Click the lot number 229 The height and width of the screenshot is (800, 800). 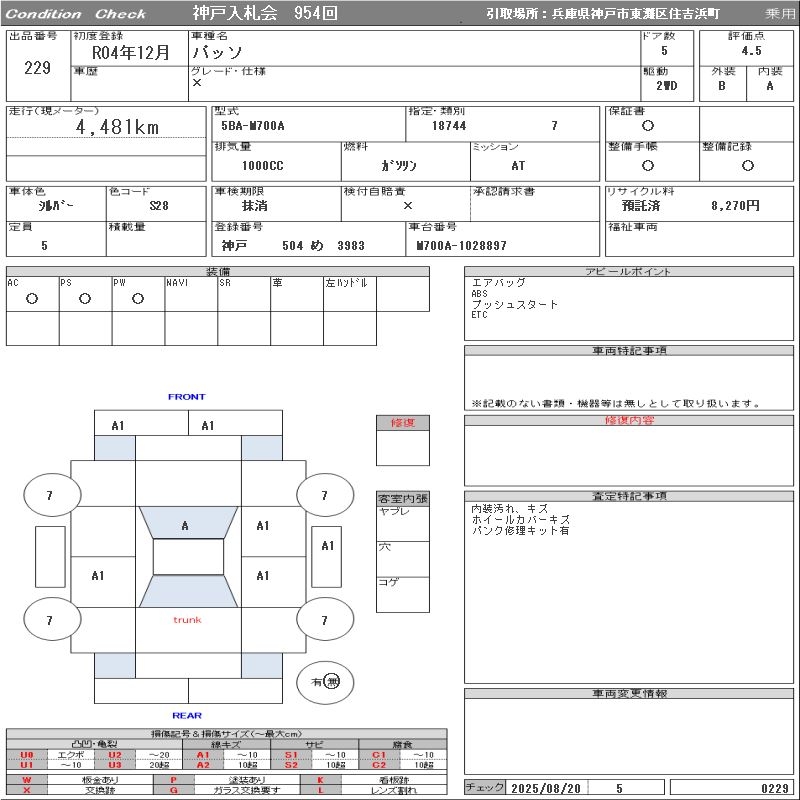click(x=37, y=68)
